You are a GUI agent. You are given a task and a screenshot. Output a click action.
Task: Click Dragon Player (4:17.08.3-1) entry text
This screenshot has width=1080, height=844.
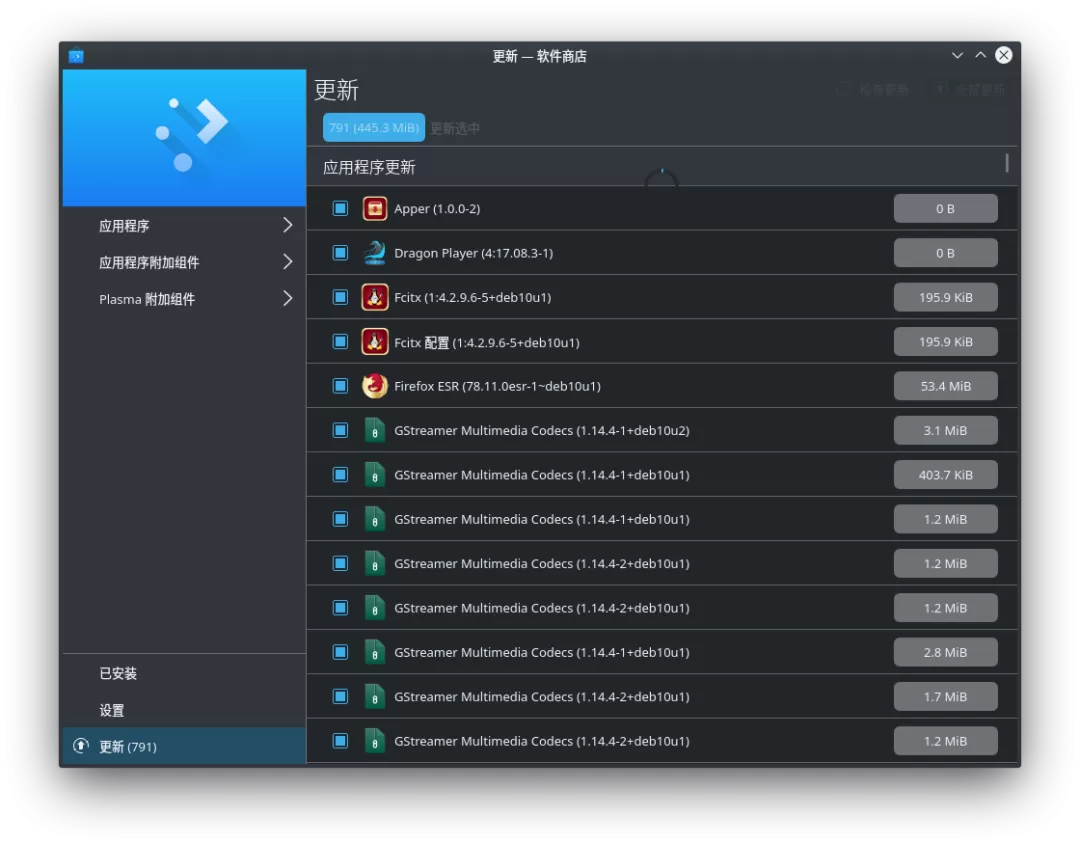473,253
